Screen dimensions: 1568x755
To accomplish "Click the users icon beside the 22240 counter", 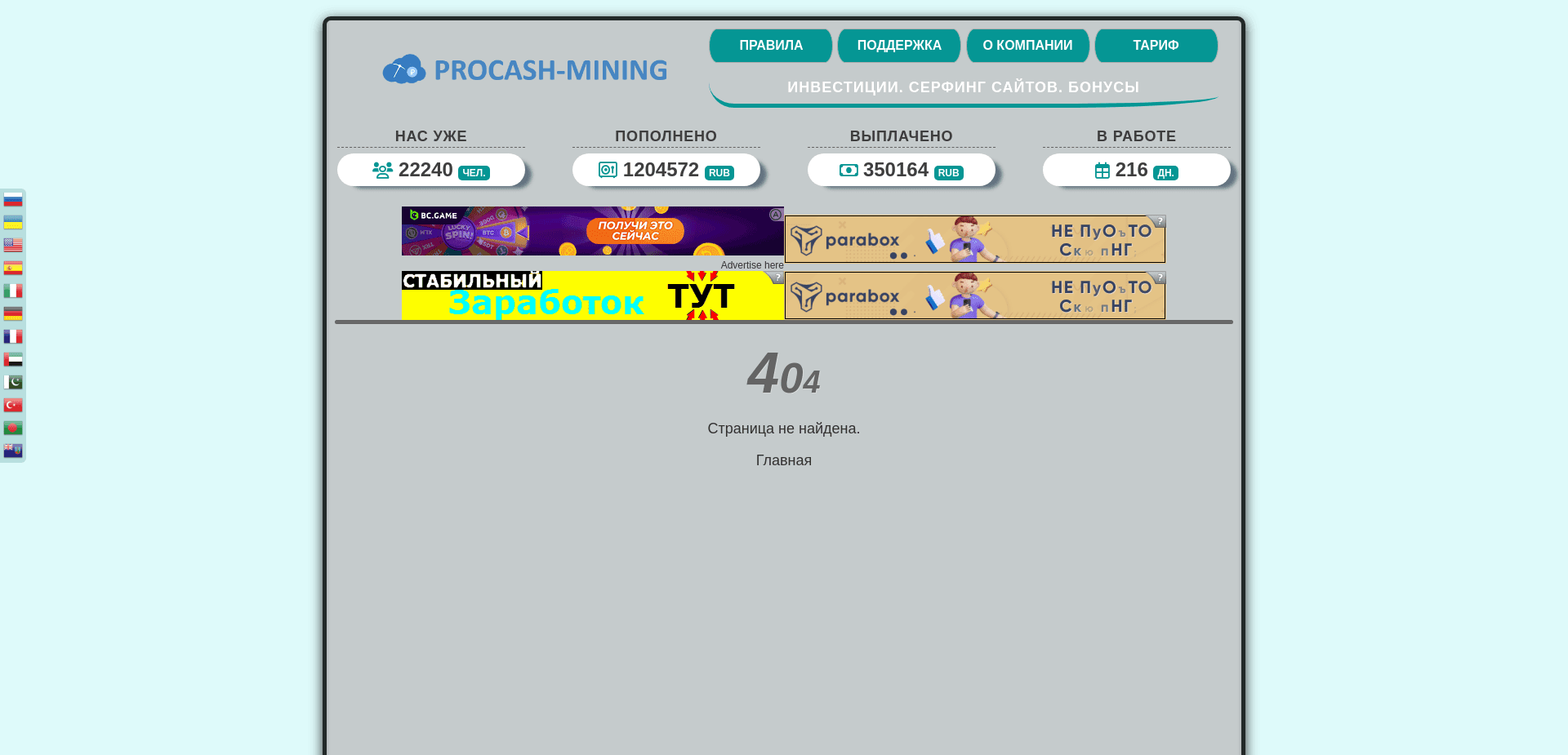I will [383, 170].
